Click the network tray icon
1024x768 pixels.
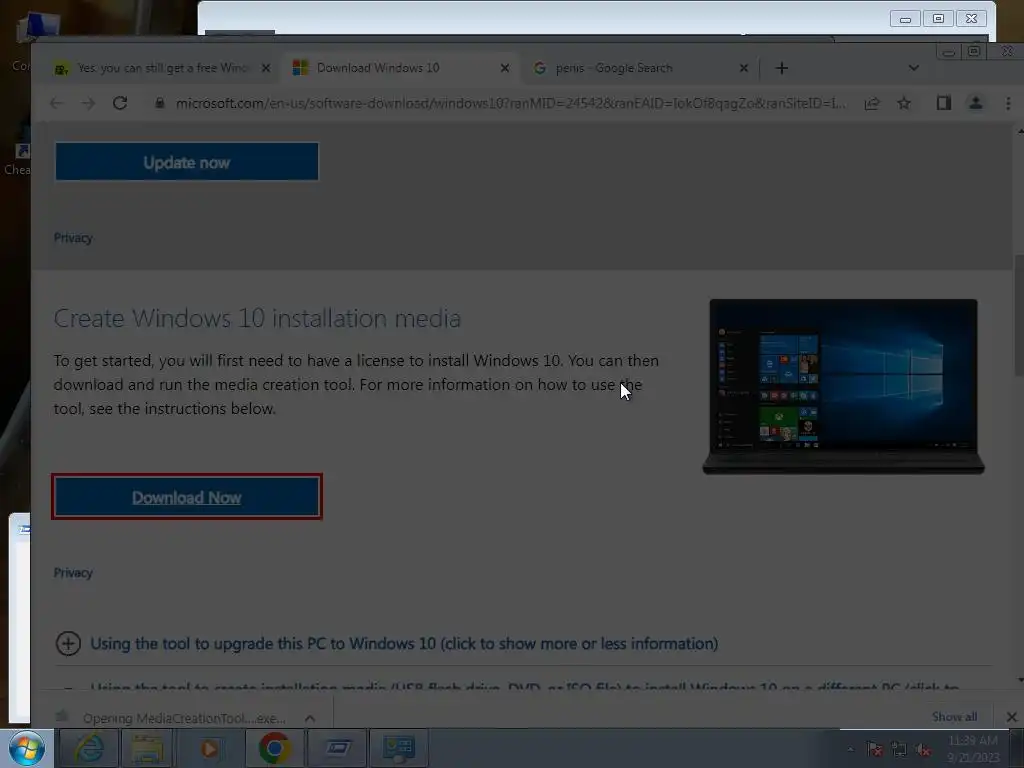(x=899, y=749)
